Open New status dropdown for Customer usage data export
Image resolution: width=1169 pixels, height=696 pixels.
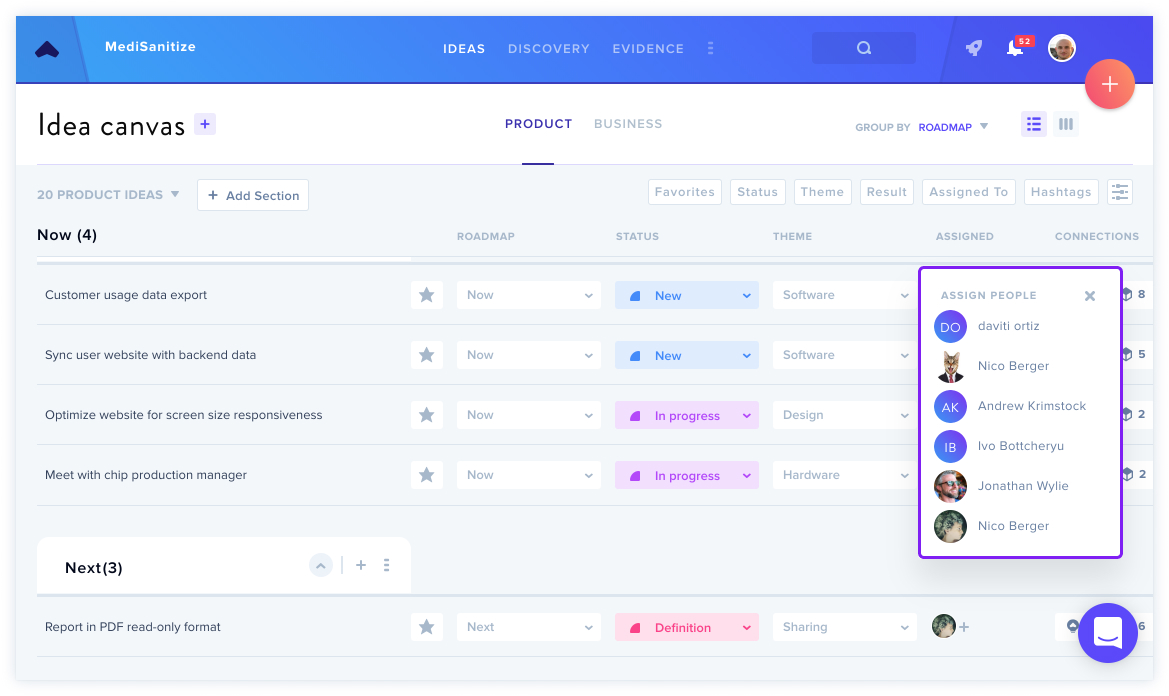(687, 295)
